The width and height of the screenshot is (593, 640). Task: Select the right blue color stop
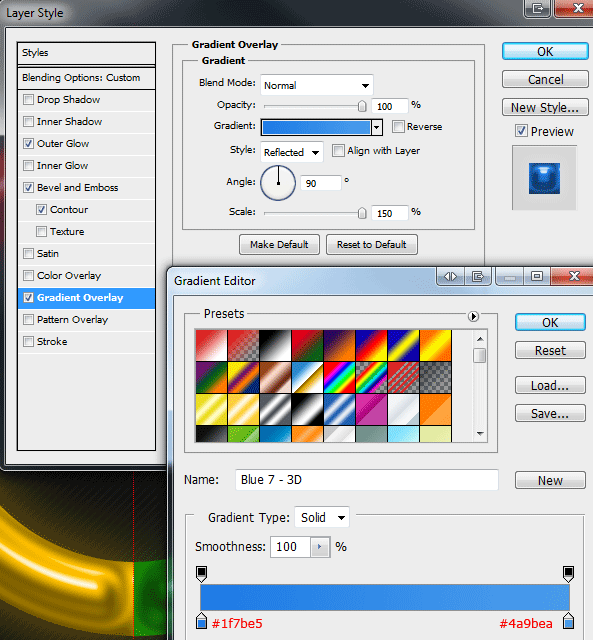click(x=569, y=620)
